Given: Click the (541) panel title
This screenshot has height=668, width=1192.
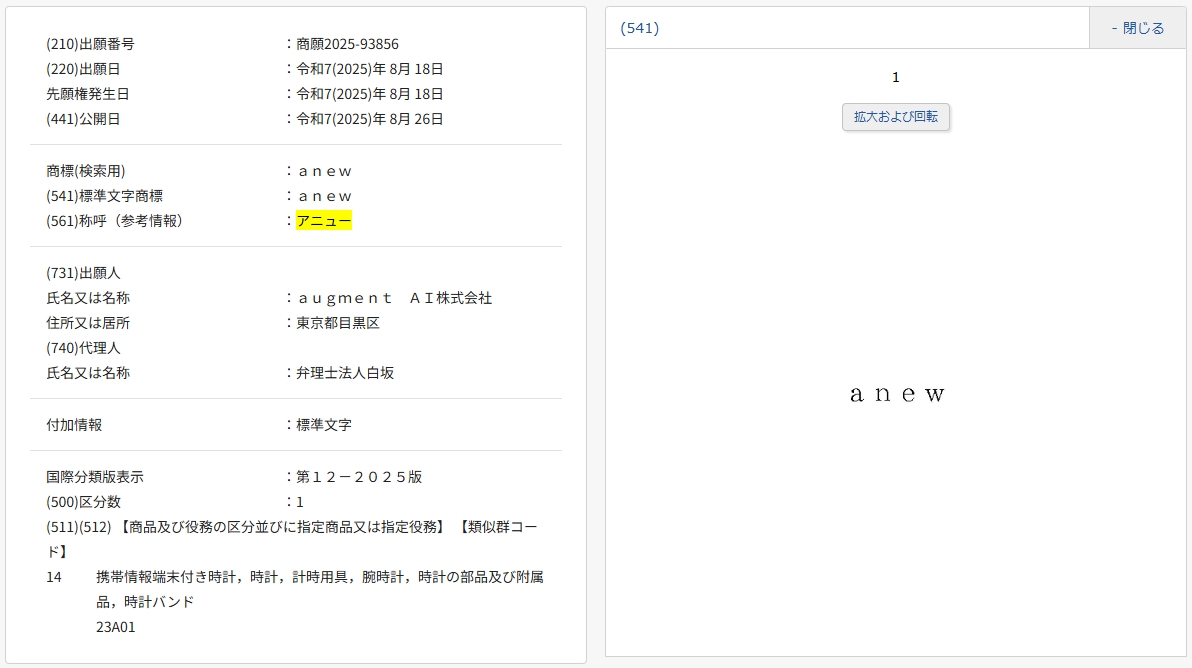Looking at the screenshot, I should tap(639, 28).
